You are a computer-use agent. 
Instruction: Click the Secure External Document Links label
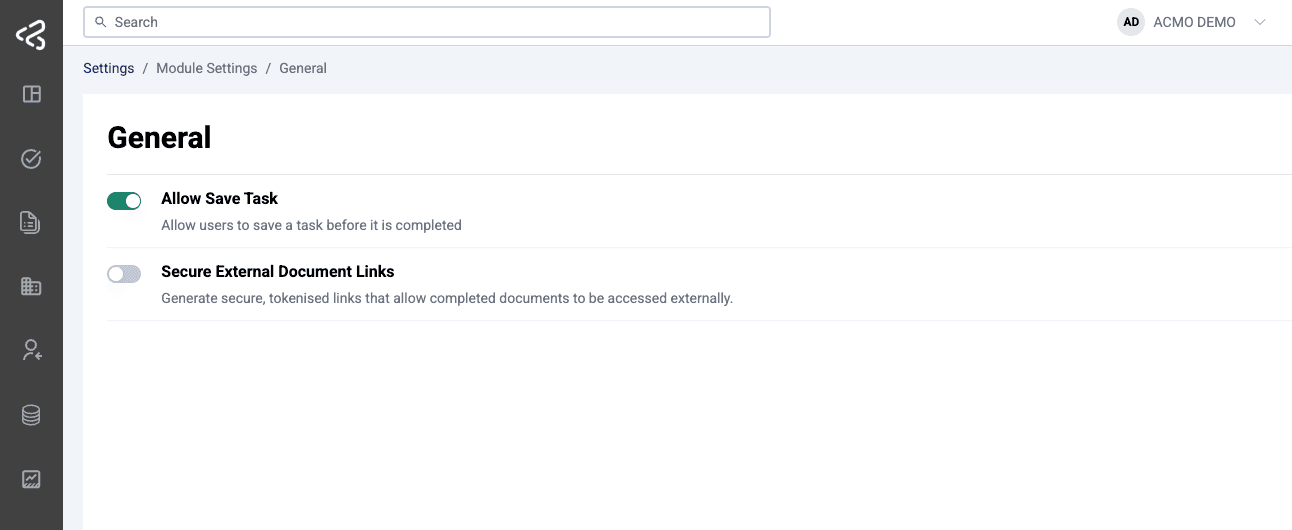pos(278,271)
